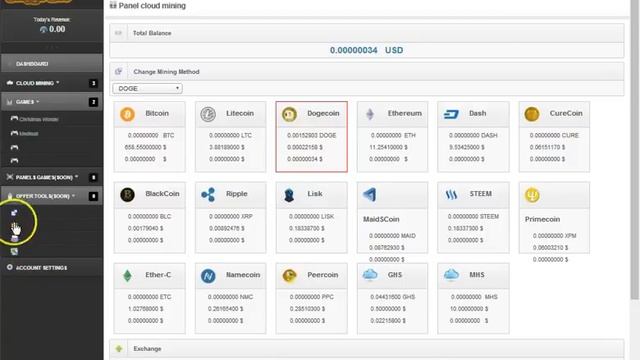Click the Cloud Mining count badge
Screen dimensions: 640x360
(93, 83)
